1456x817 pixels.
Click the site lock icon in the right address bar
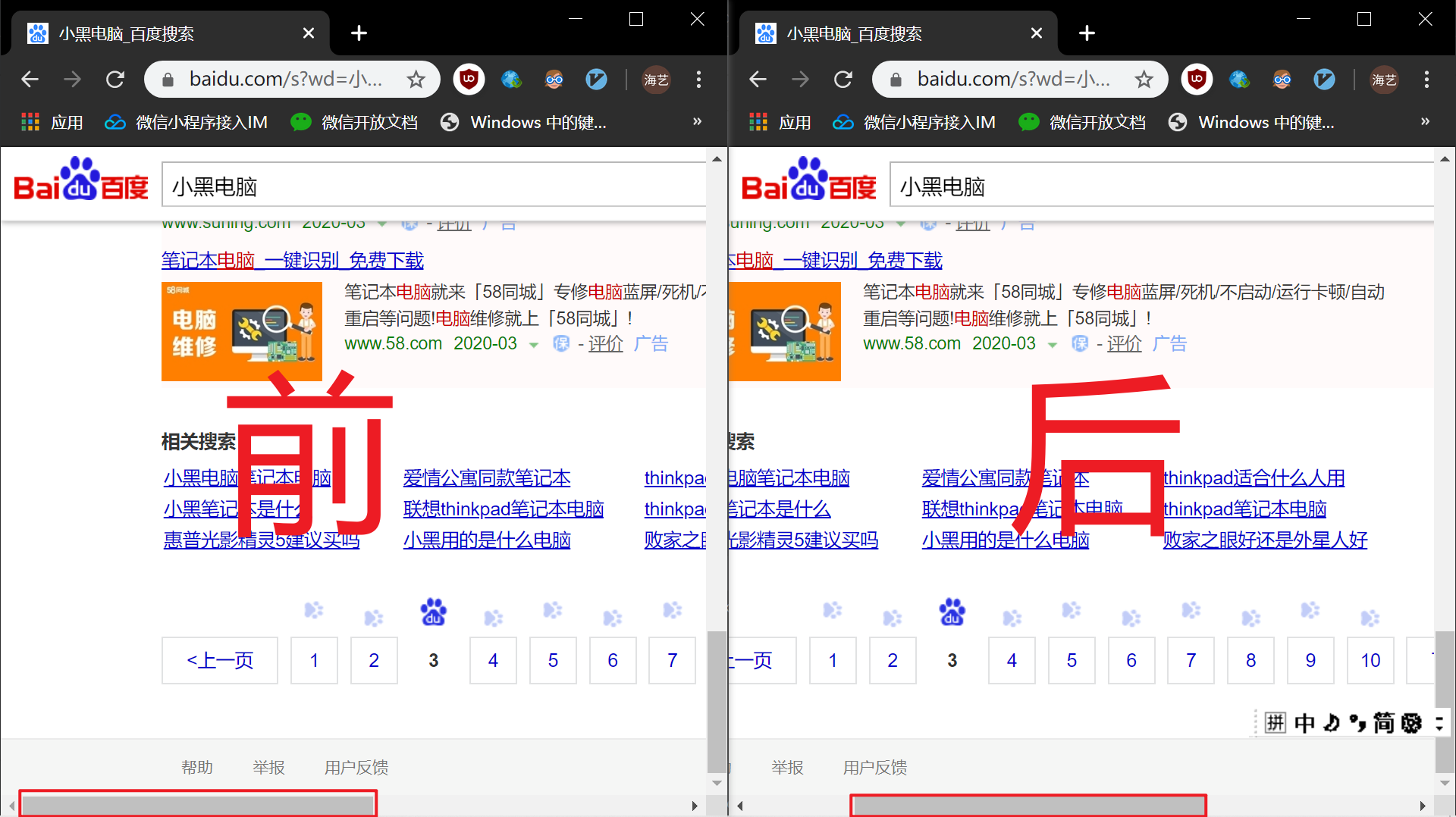point(896,79)
